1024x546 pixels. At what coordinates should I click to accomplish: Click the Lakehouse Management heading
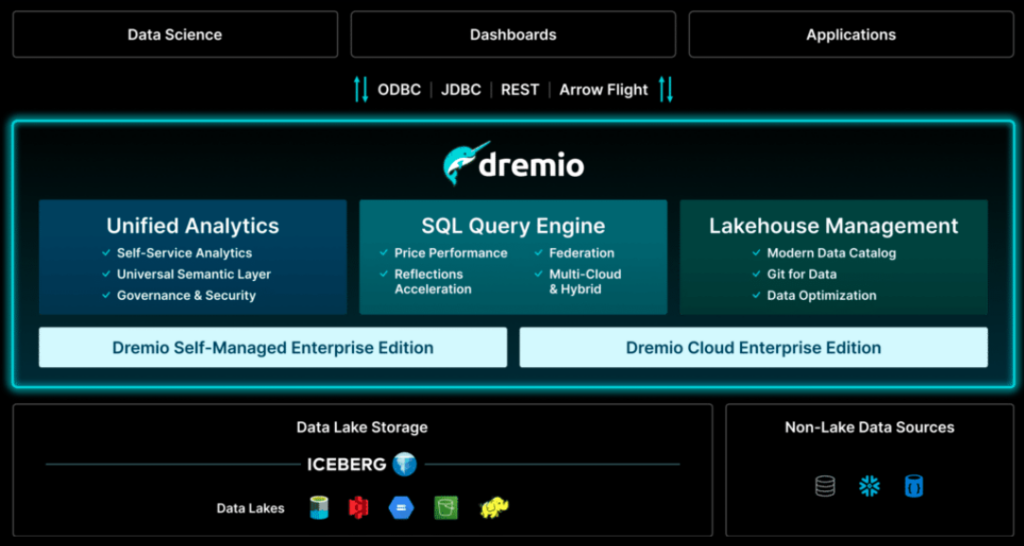834,226
